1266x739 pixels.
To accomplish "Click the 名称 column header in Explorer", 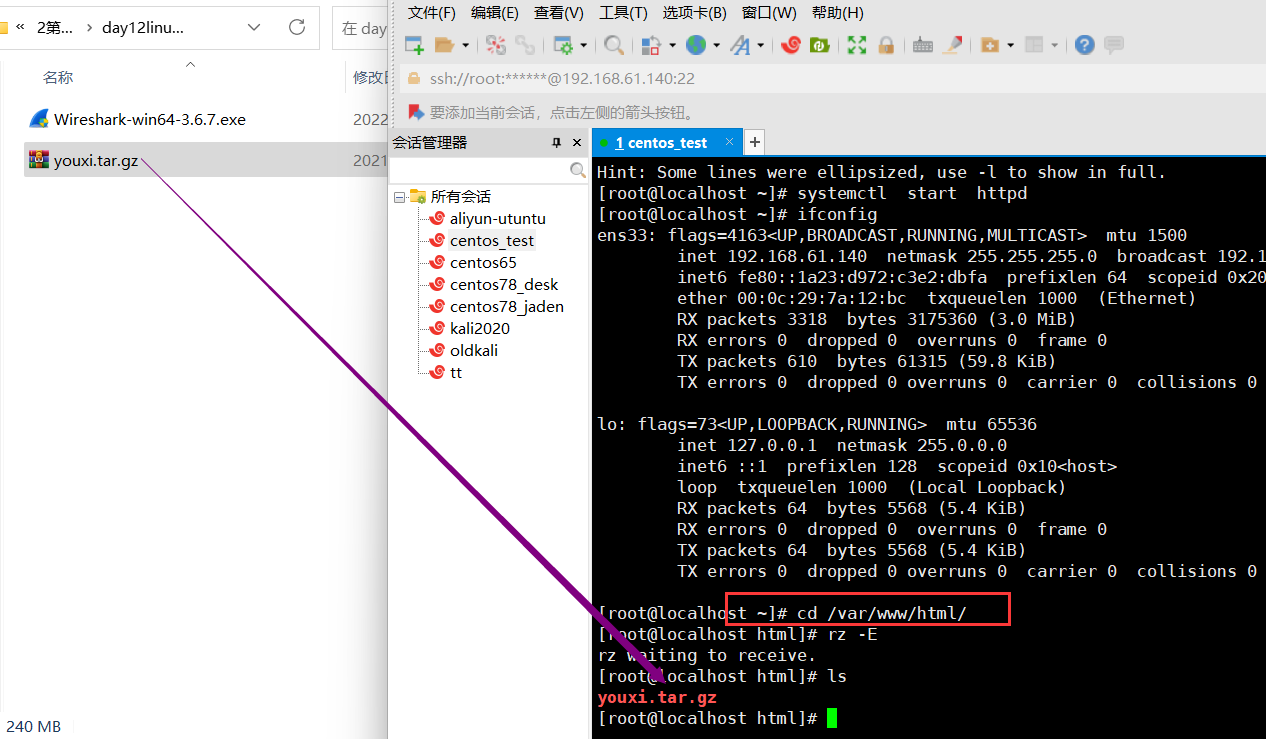I will pos(58,78).
